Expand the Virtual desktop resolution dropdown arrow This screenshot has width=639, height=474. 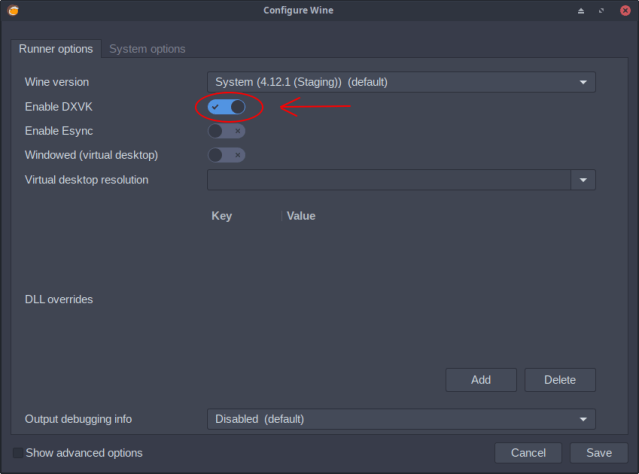(583, 180)
